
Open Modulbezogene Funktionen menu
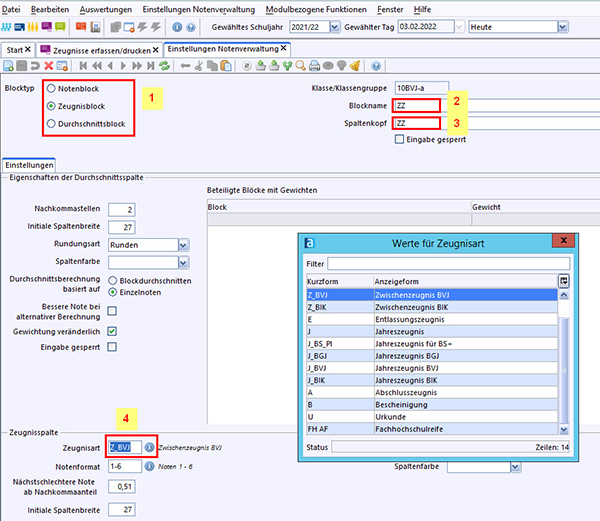pyautogui.click(x=316, y=9)
